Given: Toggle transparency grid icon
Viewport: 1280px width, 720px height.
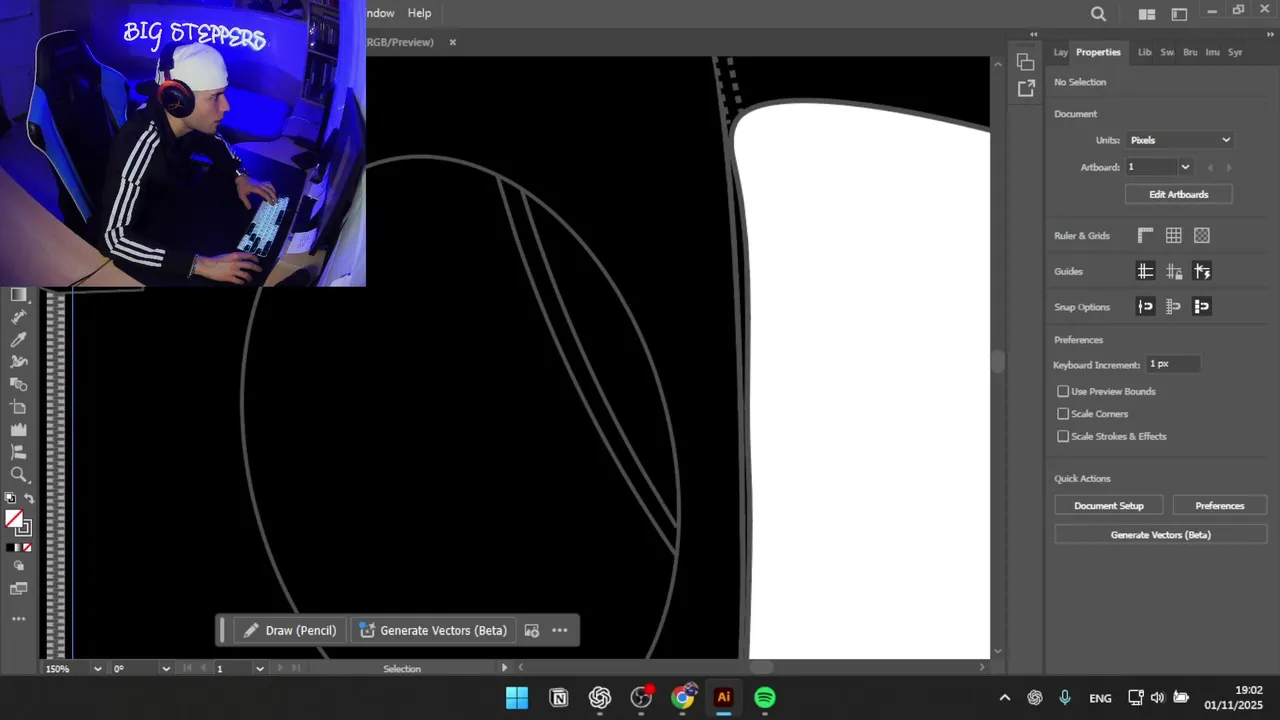Looking at the screenshot, I should [1202, 235].
